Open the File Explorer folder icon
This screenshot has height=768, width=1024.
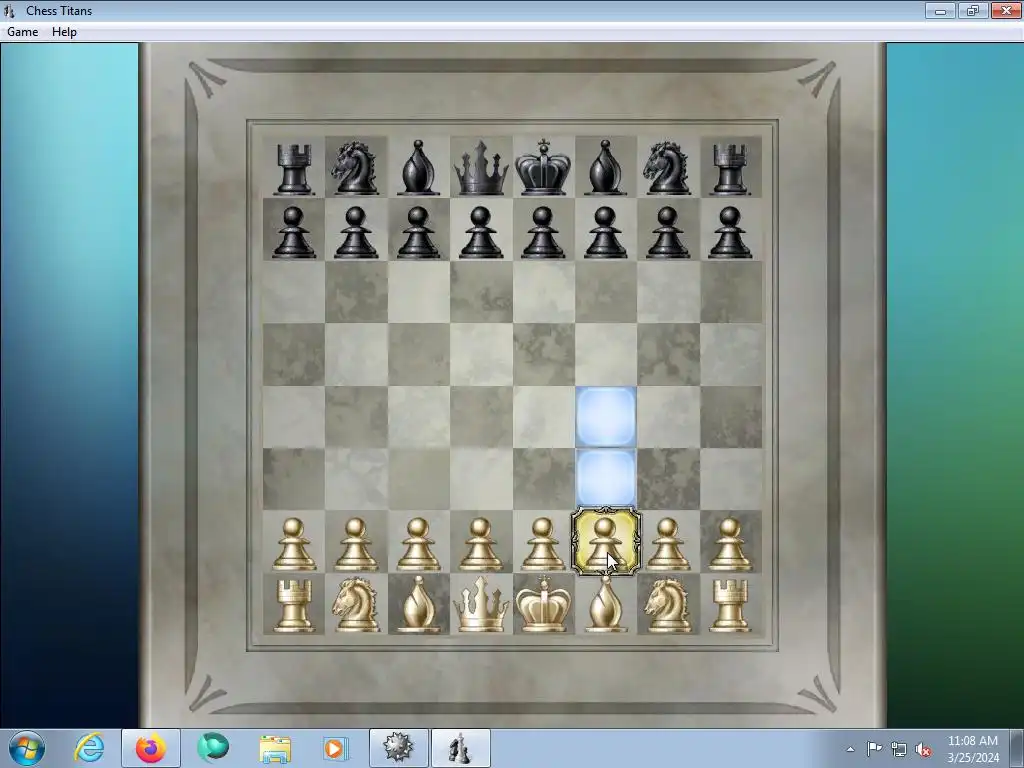pyautogui.click(x=275, y=748)
